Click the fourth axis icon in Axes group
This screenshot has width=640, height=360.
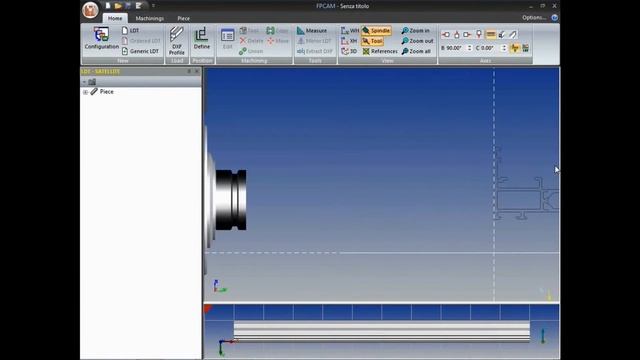click(x=479, y=35)
